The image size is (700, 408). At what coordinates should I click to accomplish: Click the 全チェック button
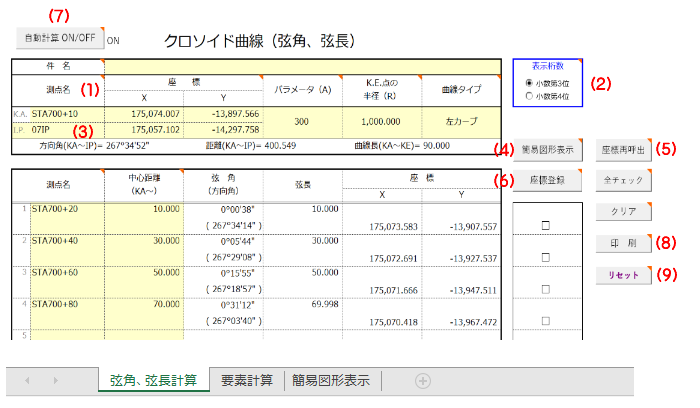click(626, 180)
